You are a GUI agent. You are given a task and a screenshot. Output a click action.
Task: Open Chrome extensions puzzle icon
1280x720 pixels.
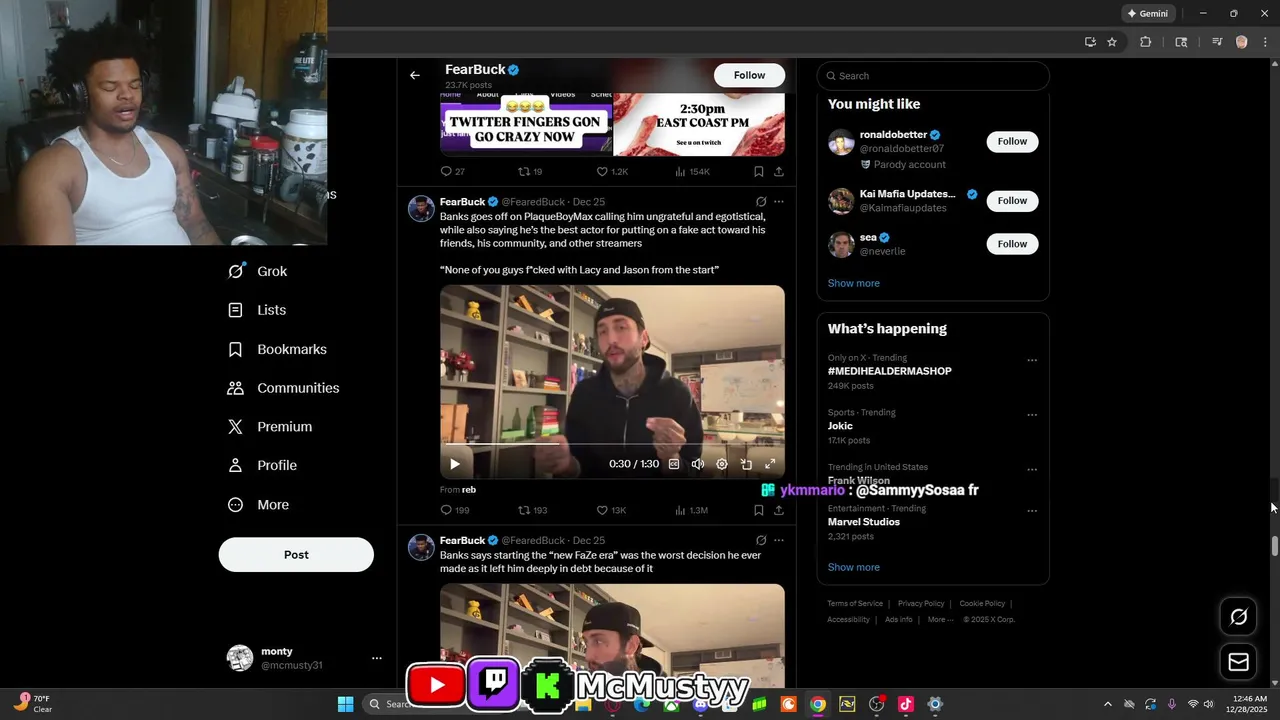pyautogui.click(x=1146, y=42)
